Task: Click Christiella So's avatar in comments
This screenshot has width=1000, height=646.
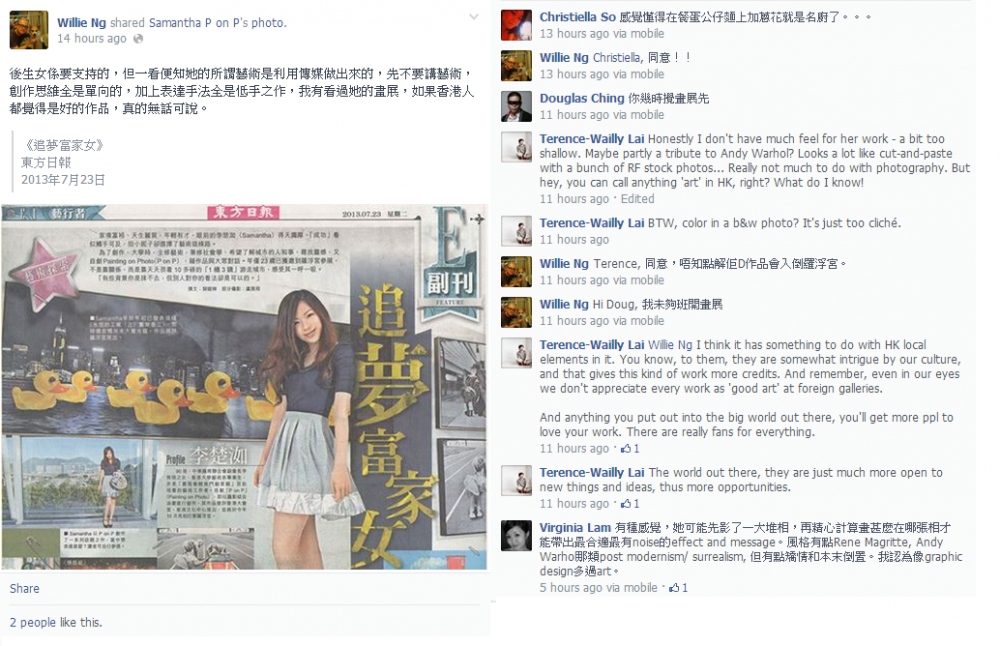Action: (517, 25)
